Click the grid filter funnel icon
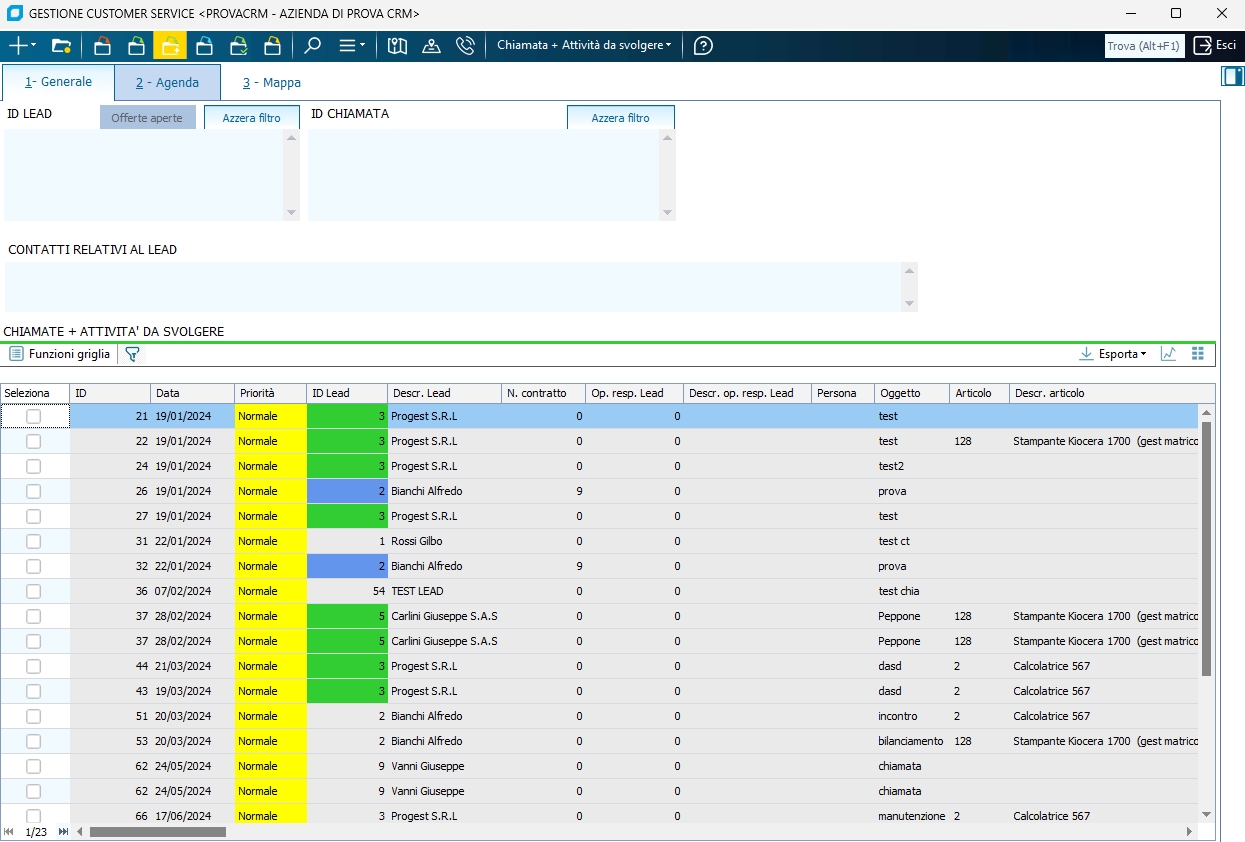 tap(132, 354)
